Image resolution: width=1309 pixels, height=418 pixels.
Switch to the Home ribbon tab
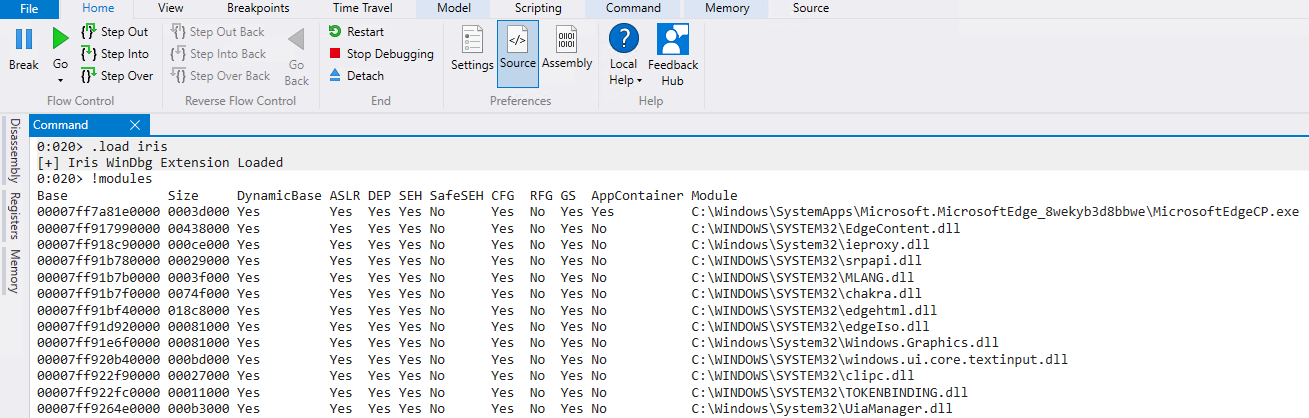point(98,8)
